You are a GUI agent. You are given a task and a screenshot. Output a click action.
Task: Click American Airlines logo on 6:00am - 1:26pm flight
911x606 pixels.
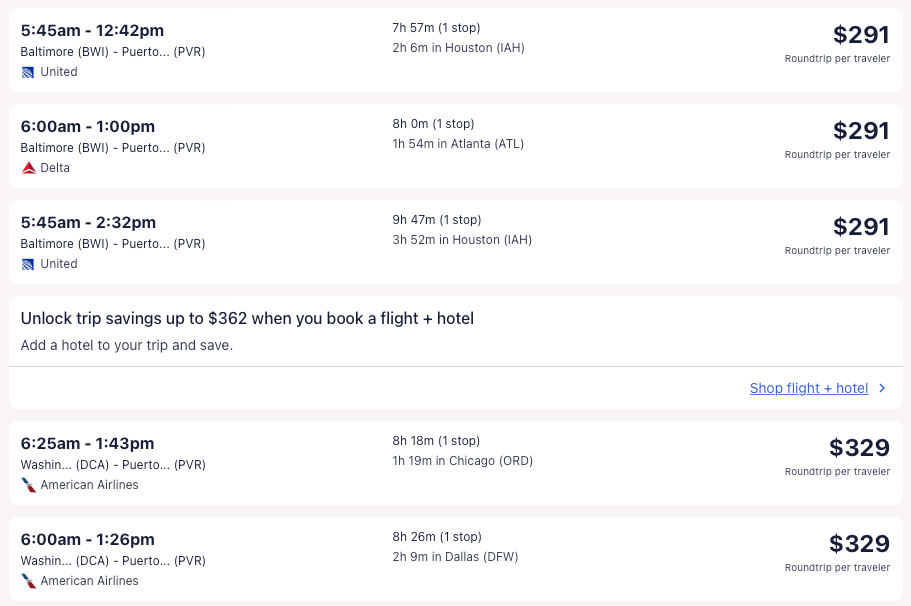tap(29, 581)
